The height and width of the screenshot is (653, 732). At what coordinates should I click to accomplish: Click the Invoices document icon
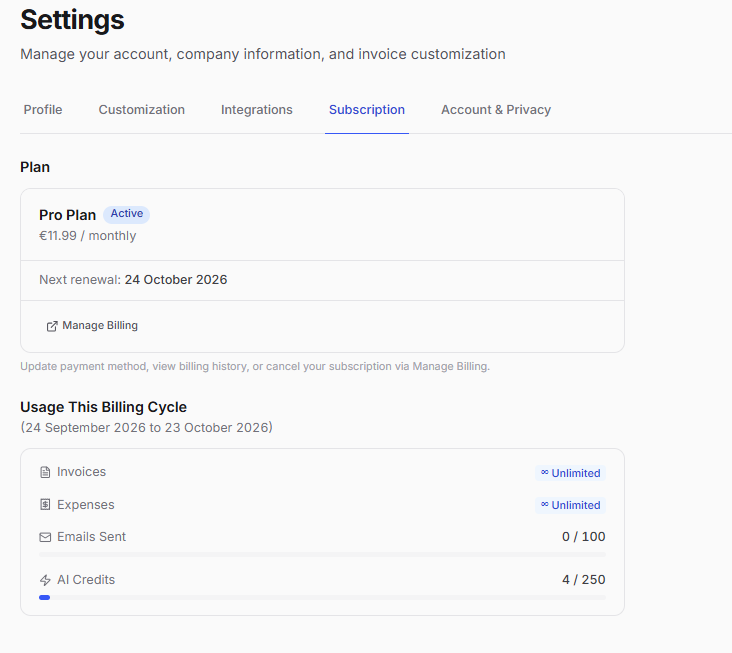[45, 472]
